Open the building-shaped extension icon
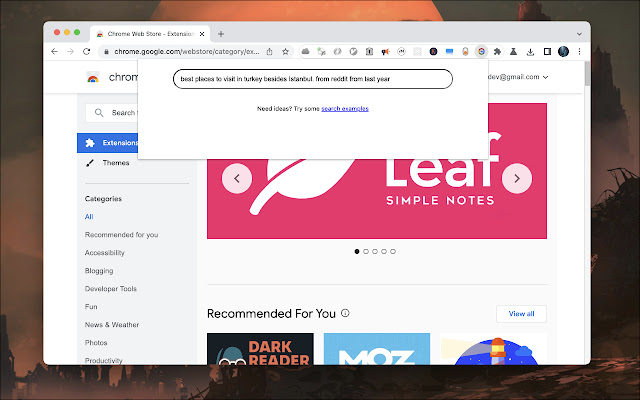 [369, 51]
